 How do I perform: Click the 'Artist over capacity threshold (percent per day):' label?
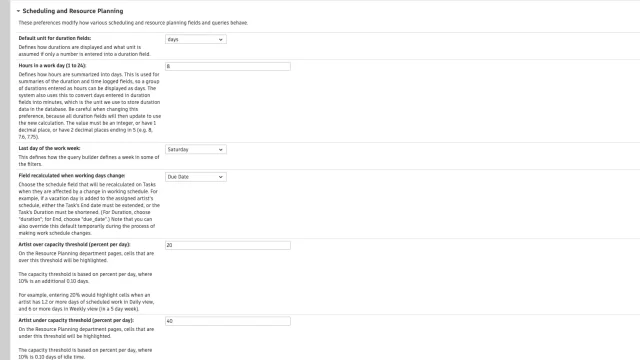tap(74, 244)
